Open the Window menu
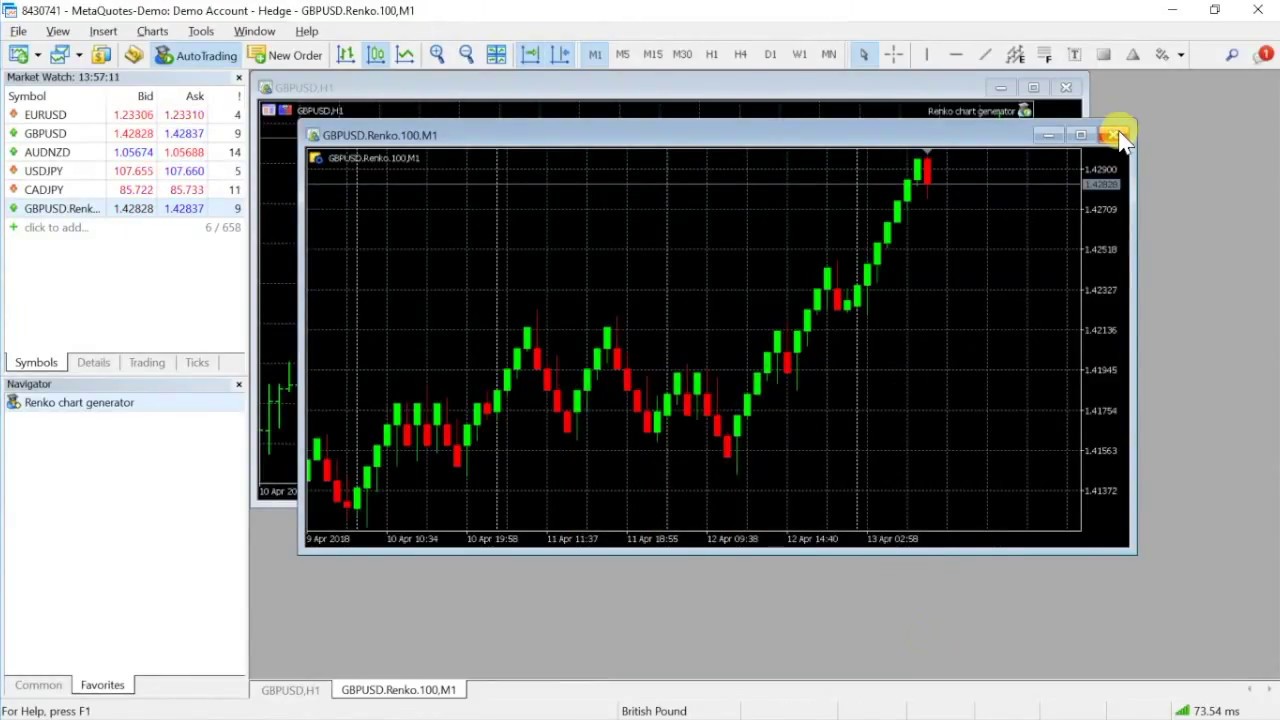 (x=254, y=31)
